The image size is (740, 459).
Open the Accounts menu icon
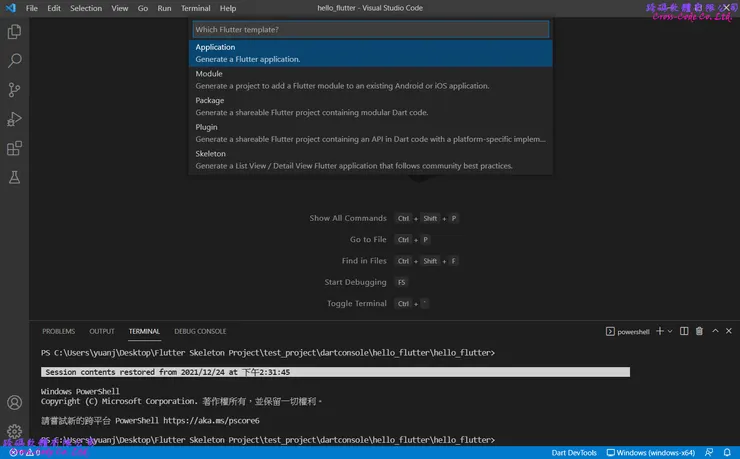pos(14,402)
